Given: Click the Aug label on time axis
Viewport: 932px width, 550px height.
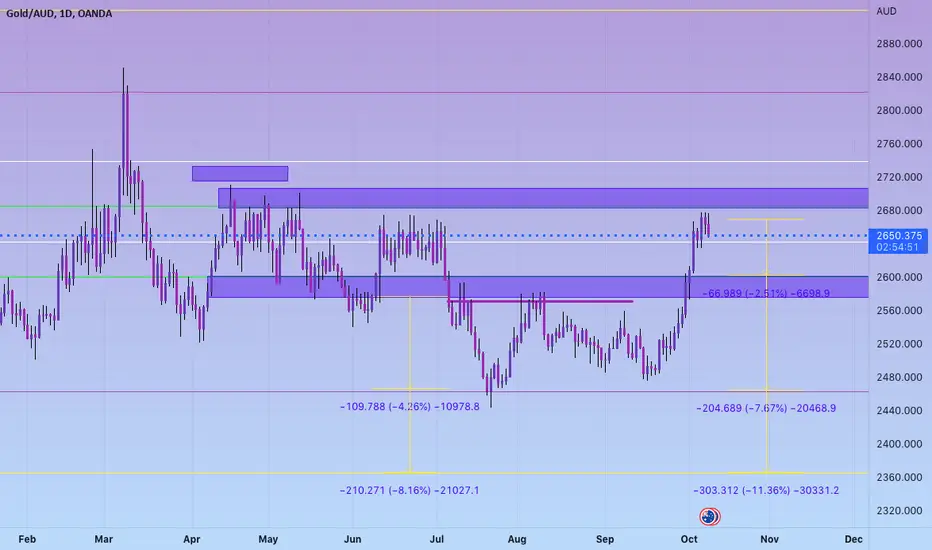Looking at the screenshot, I should pos(517,539).
